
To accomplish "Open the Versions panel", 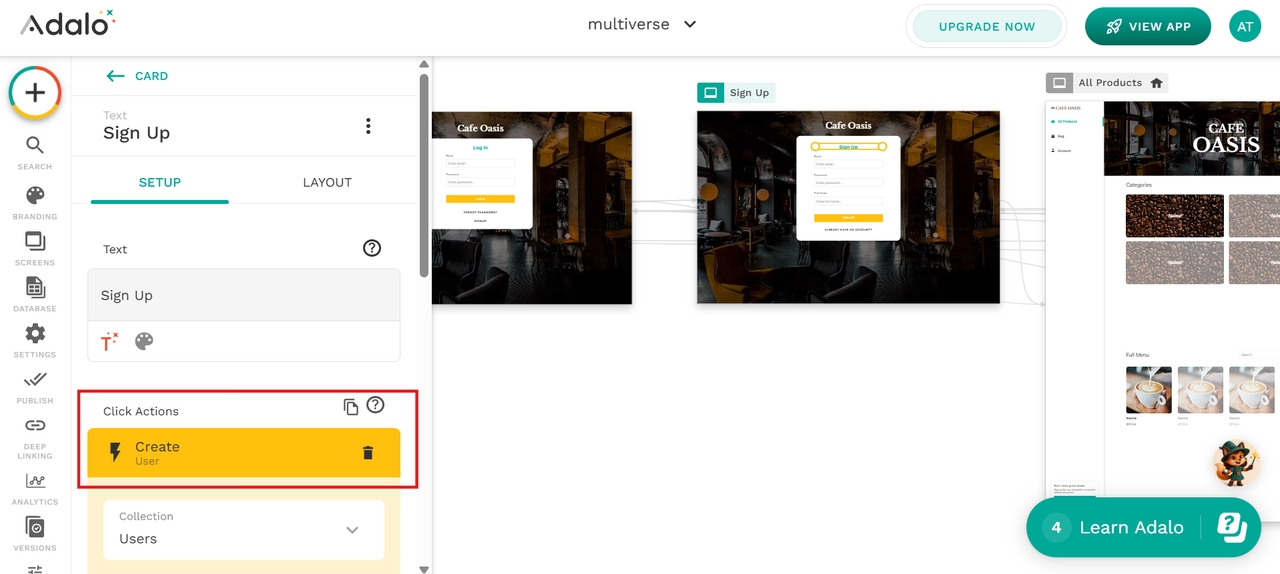I will [x=35, y=535].
